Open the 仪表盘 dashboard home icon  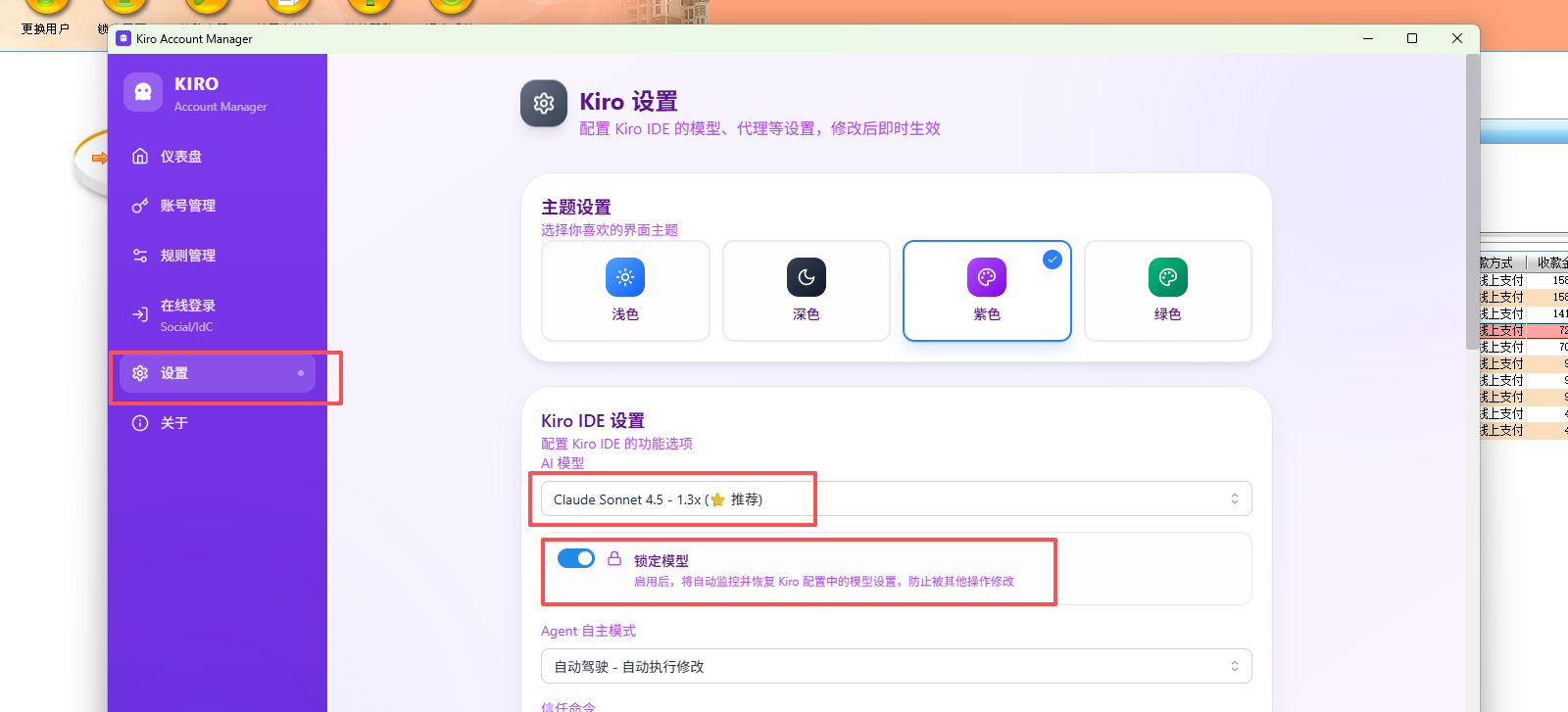pyautogui.click(x=140, y=156)
